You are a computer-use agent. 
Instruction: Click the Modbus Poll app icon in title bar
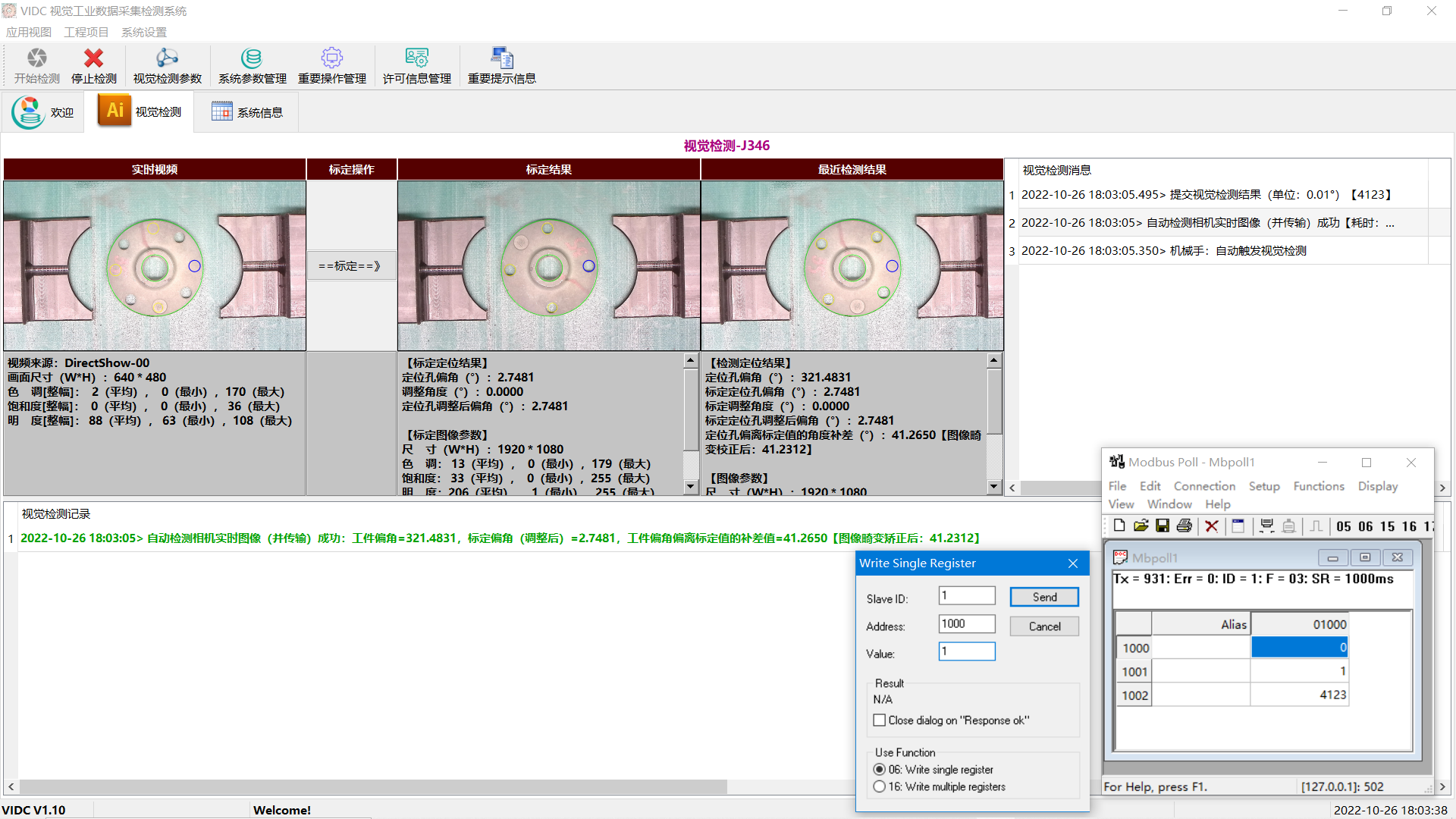(x=1117, y=462)
